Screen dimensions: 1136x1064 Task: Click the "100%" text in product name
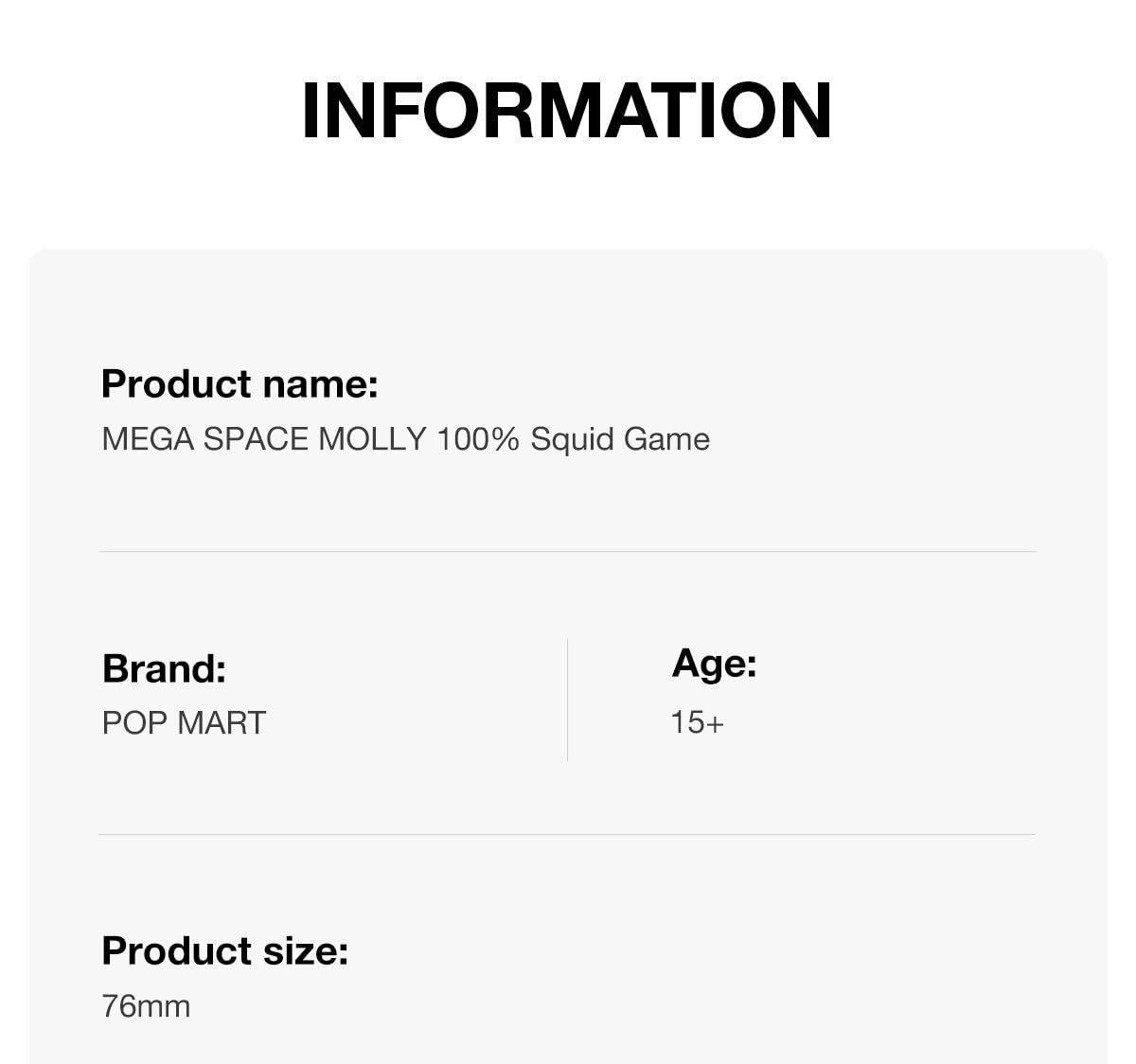[x=478, y=439]
